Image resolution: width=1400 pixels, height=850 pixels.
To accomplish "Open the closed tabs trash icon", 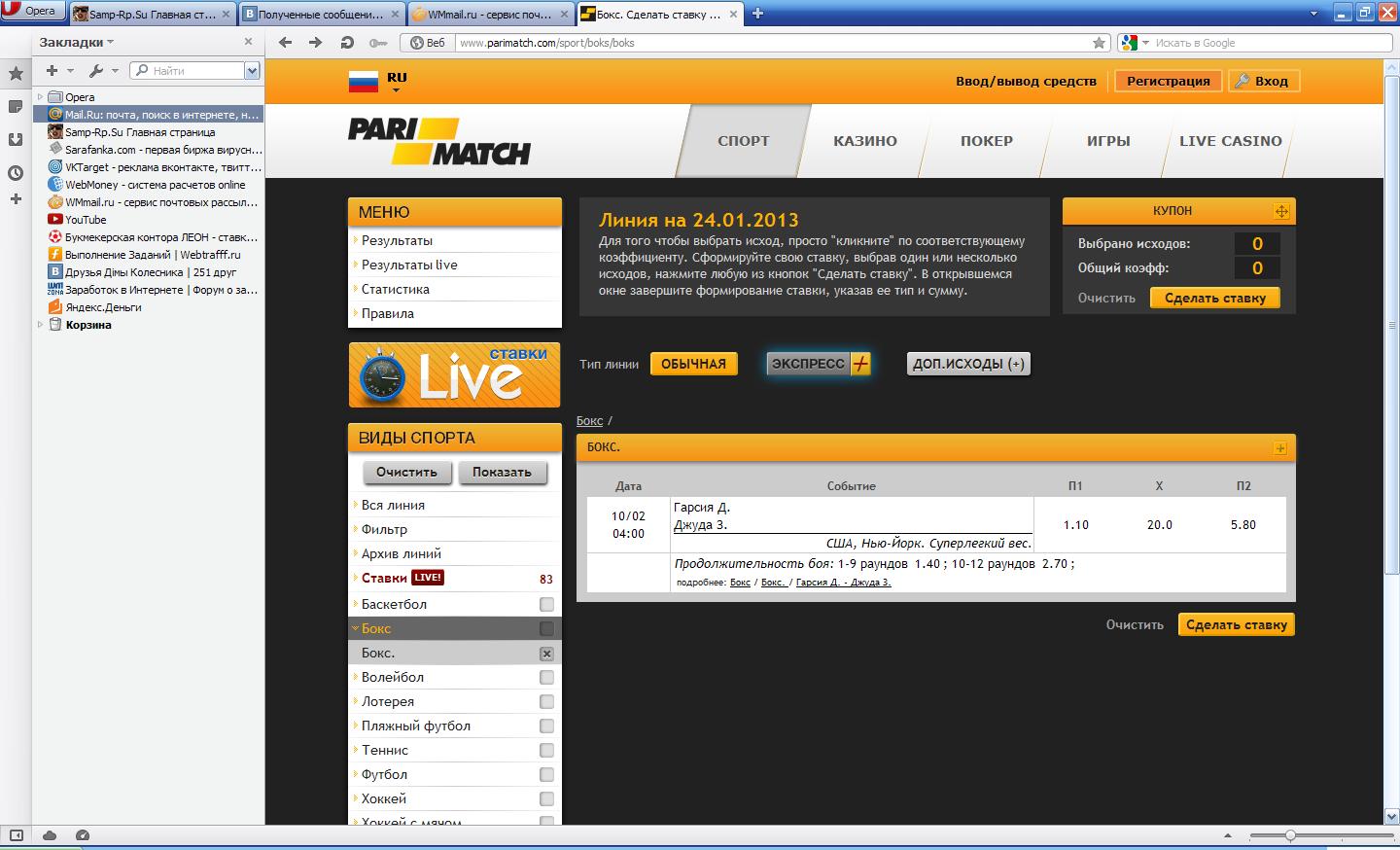I will [x=1315, y=13].
